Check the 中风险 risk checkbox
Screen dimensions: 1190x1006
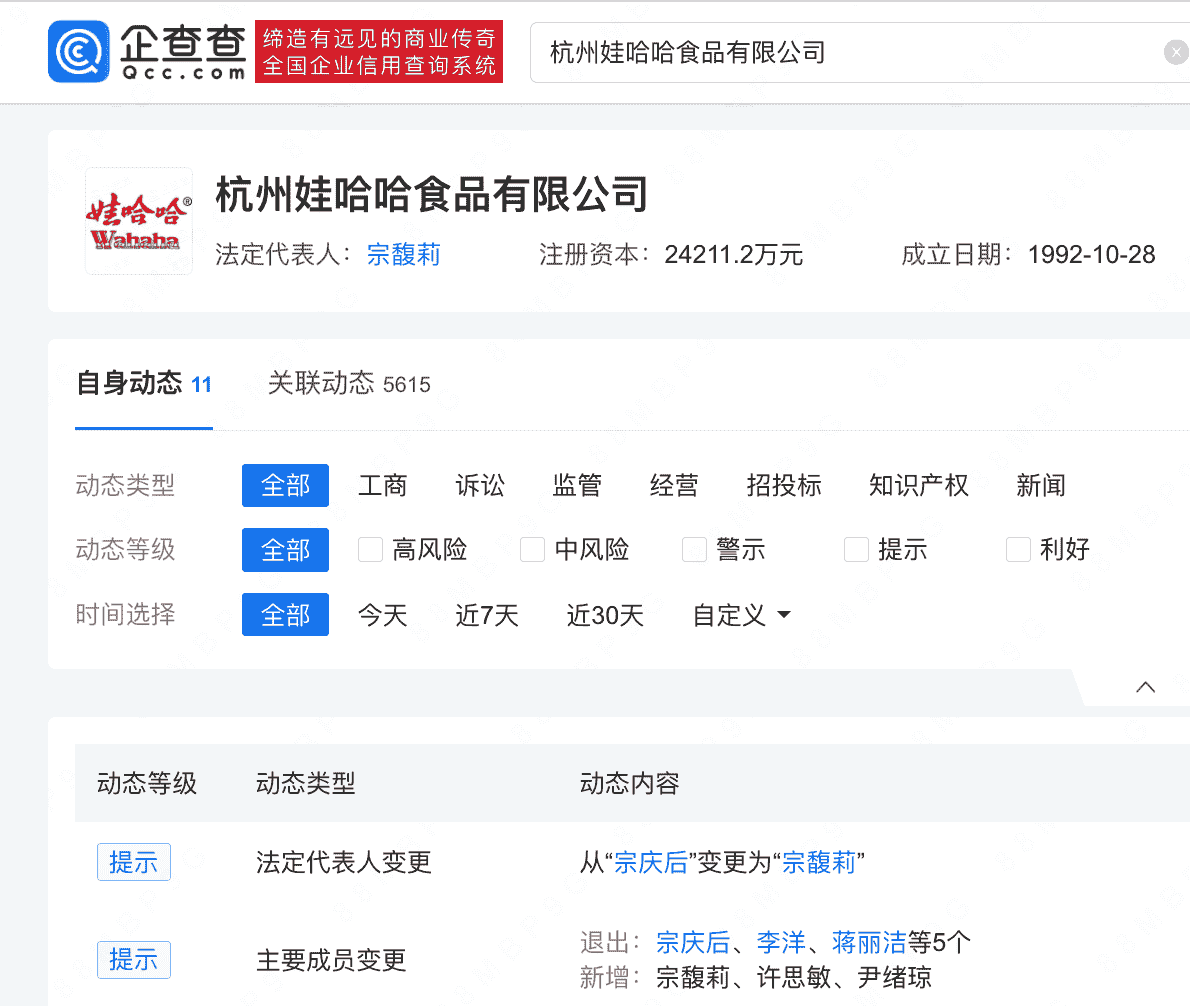pos(532,549)
